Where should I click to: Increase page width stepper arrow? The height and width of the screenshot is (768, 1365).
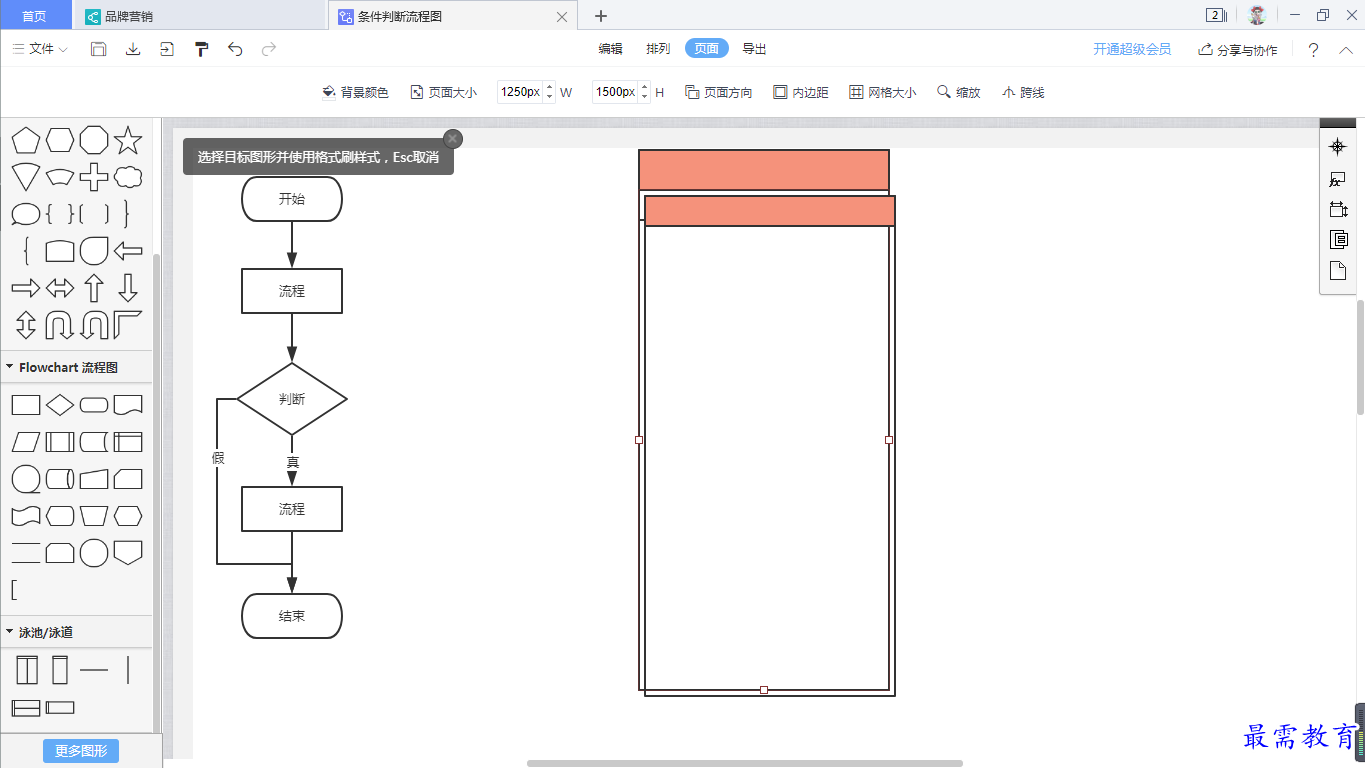tap(549, 87)
